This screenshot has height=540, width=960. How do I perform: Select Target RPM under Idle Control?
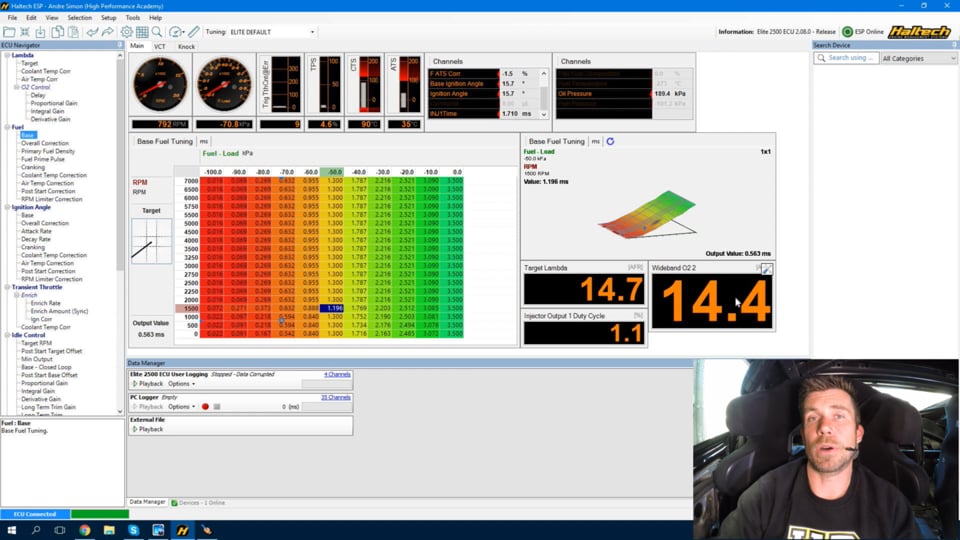click(36, 343)
